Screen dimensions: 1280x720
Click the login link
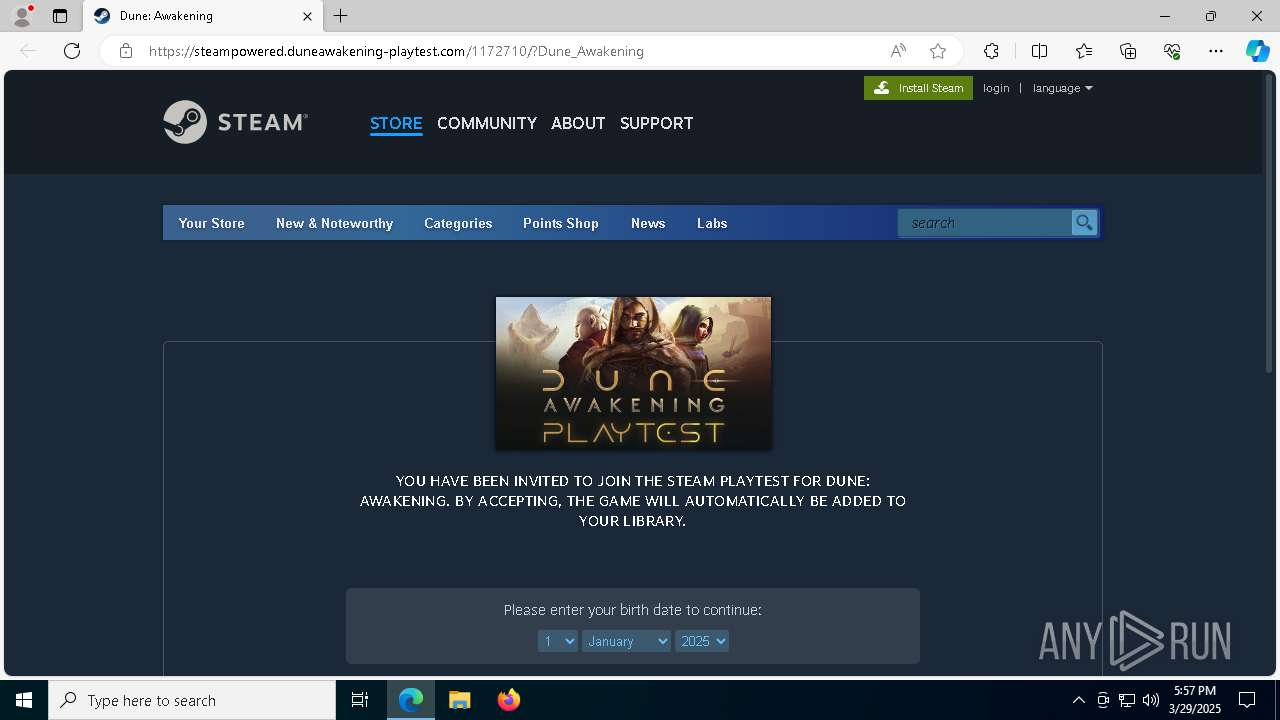(996, 88)
